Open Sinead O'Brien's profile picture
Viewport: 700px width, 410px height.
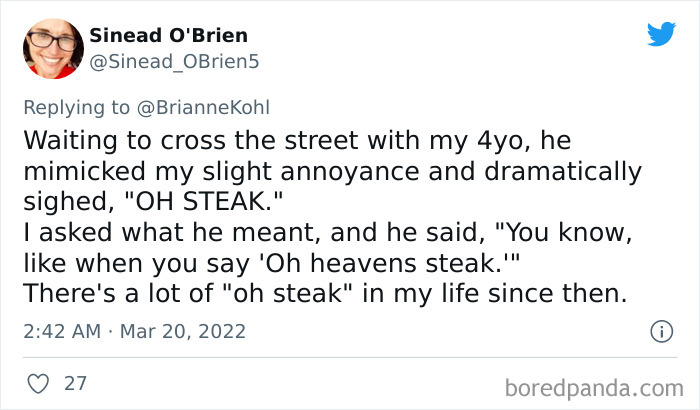[x=49, y=46]
